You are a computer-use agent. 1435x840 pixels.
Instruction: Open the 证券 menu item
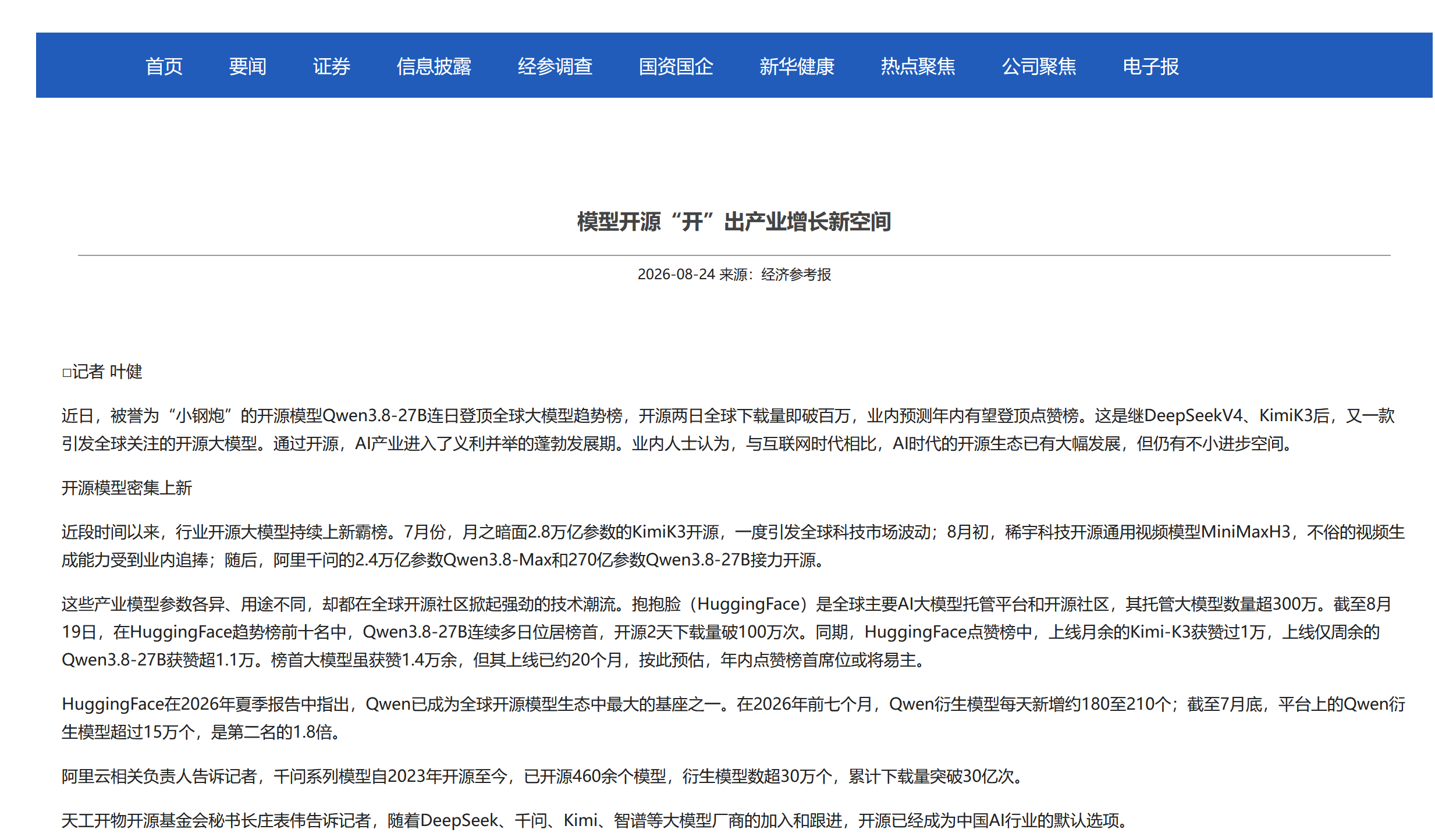(x=331, y=66)
